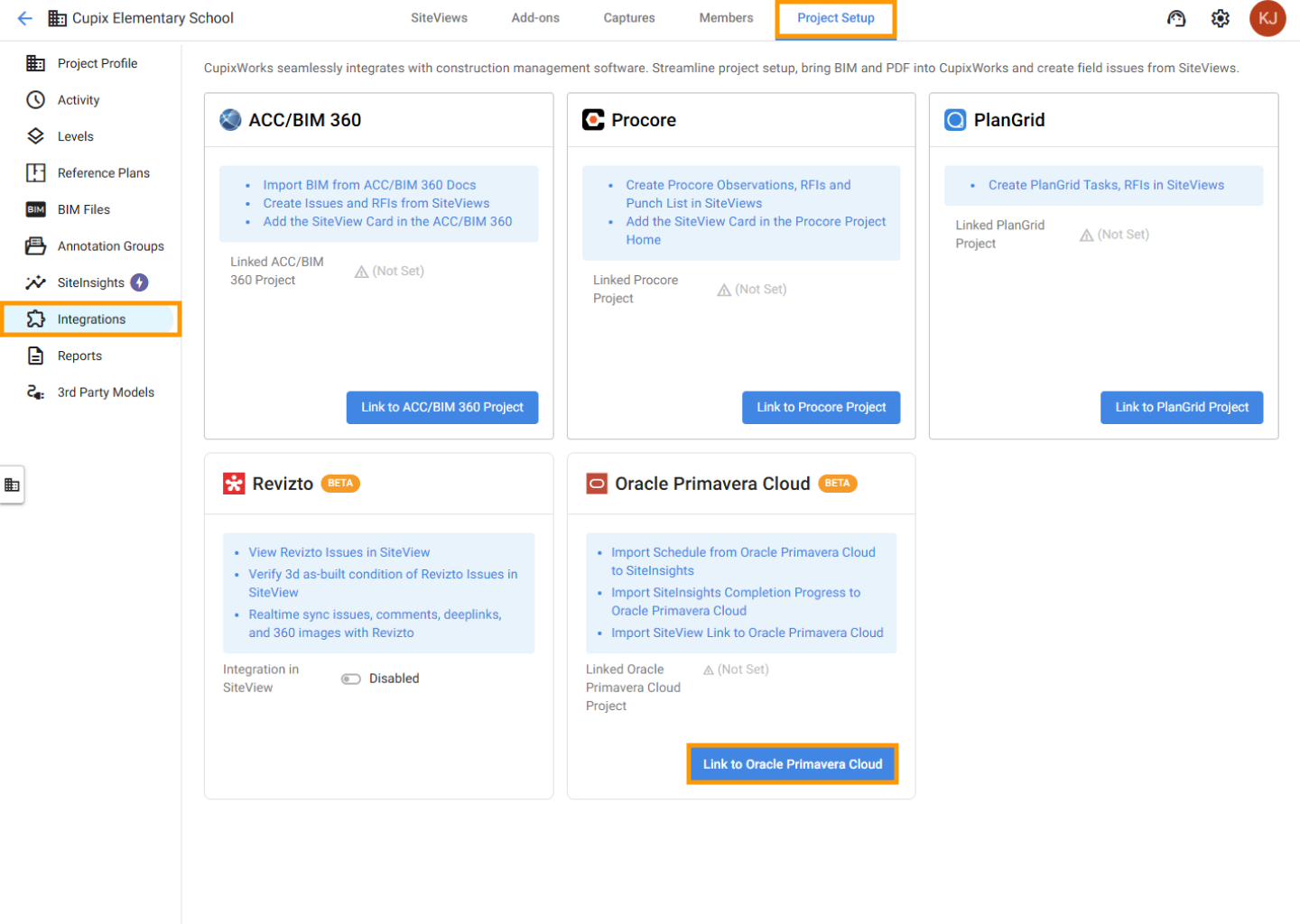Click Create Issues and RFIs from SiteViews
Image resolution: width=1300 pixels, height=924 pixels.
(376, 203)
